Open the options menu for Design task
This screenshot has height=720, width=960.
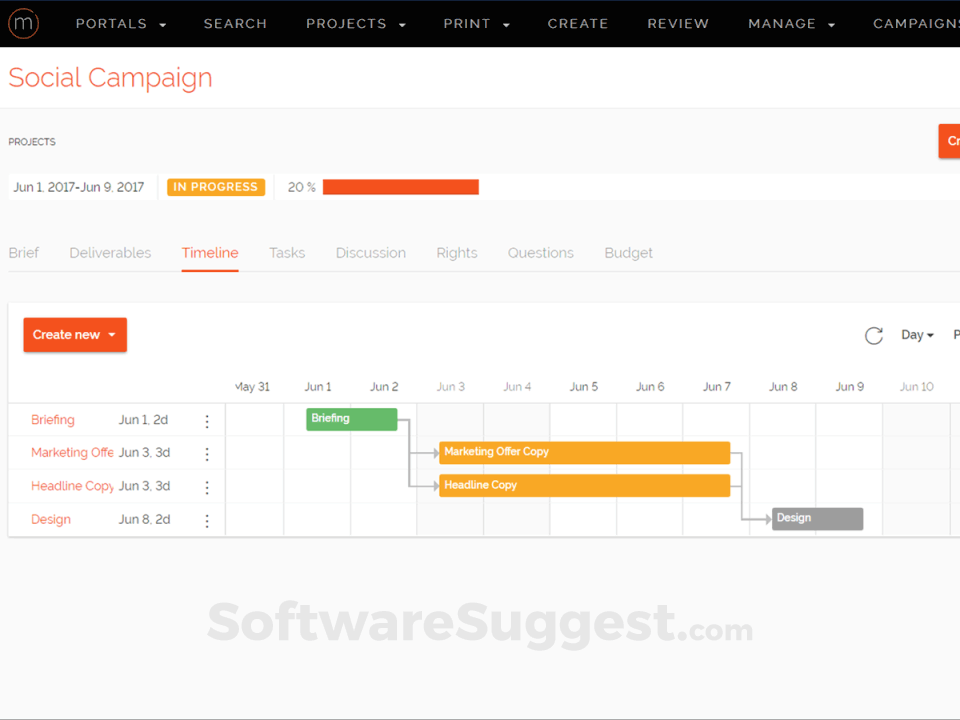tap(207, 519)
